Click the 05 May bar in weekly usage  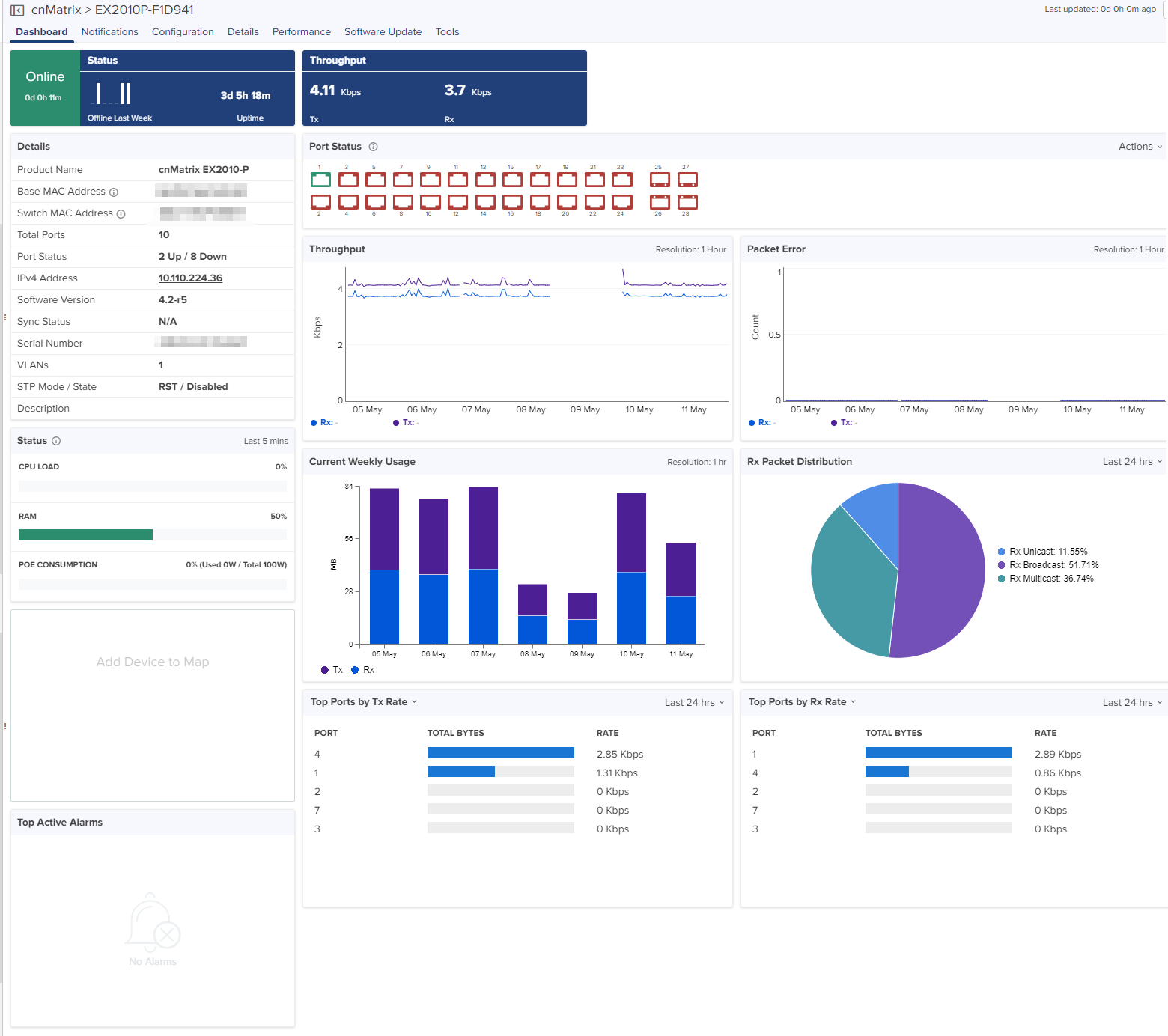[x=384, y=566]
